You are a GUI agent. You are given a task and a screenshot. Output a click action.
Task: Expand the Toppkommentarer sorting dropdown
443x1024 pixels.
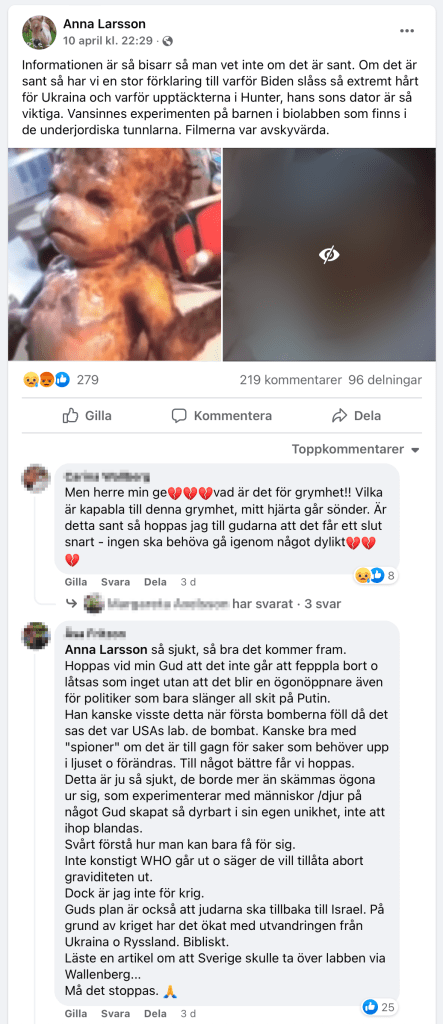tap(355, 450)
